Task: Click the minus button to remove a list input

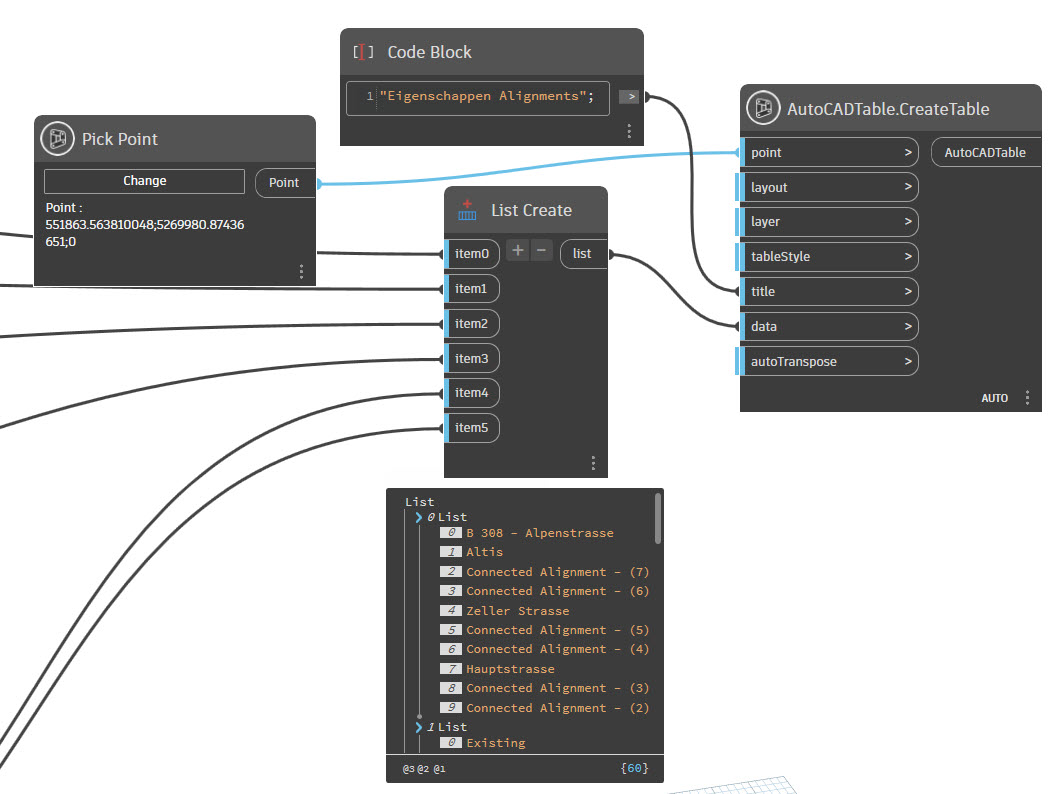Action: tap(541, 251)
